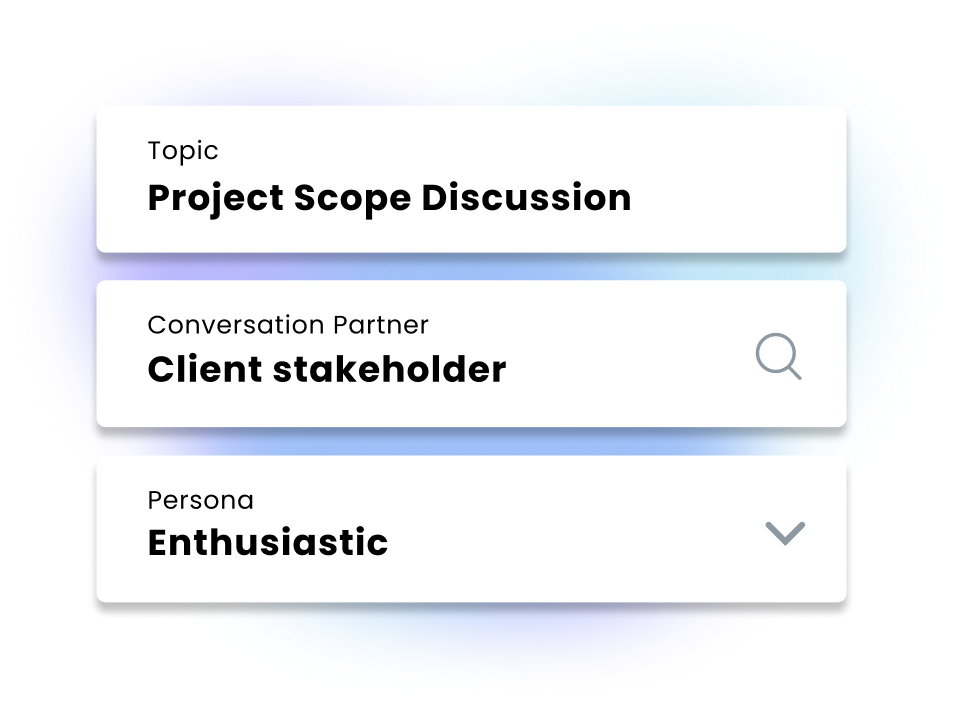Click the magnifying glass search icon
The width and height of the screenshot is (954, 720).
[778, 357]
